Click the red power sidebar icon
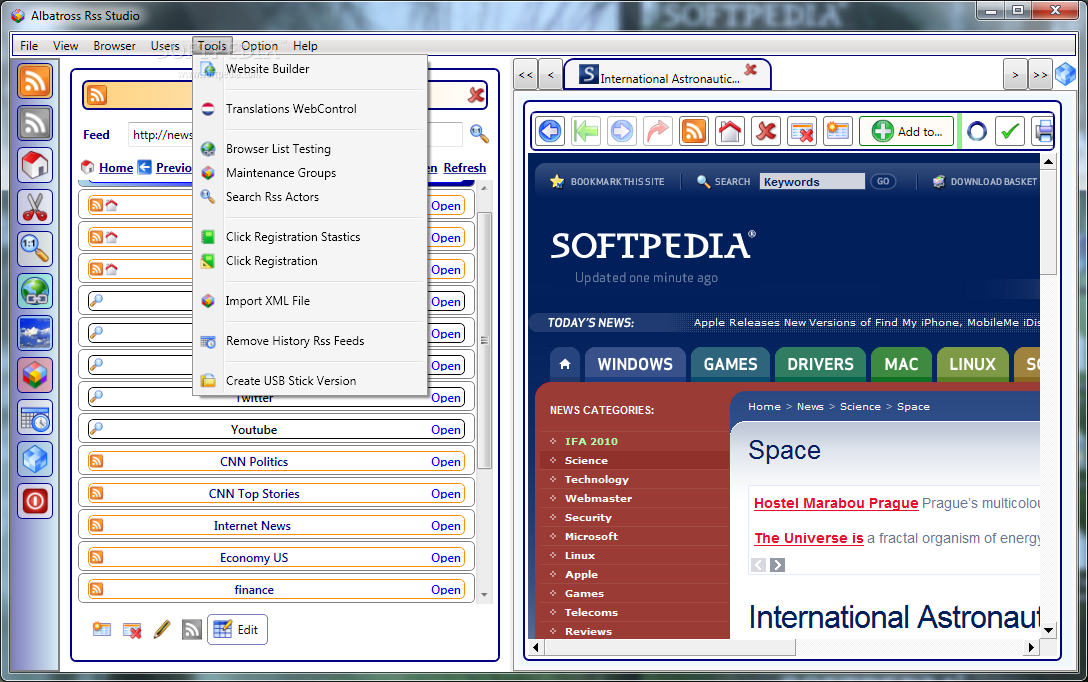 coord(35,501)
